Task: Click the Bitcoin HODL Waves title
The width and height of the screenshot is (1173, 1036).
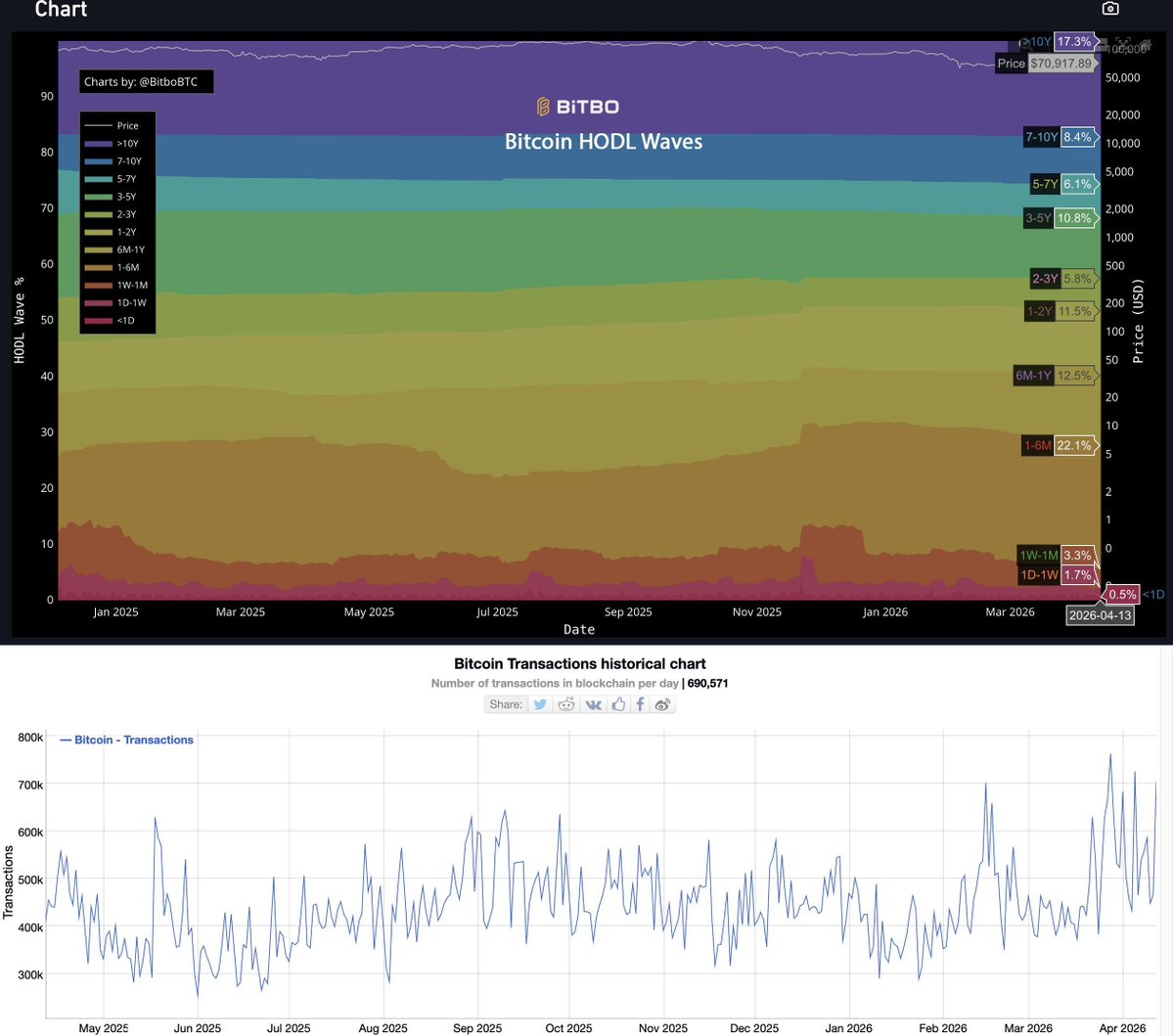Action: [x=603, y=142]
